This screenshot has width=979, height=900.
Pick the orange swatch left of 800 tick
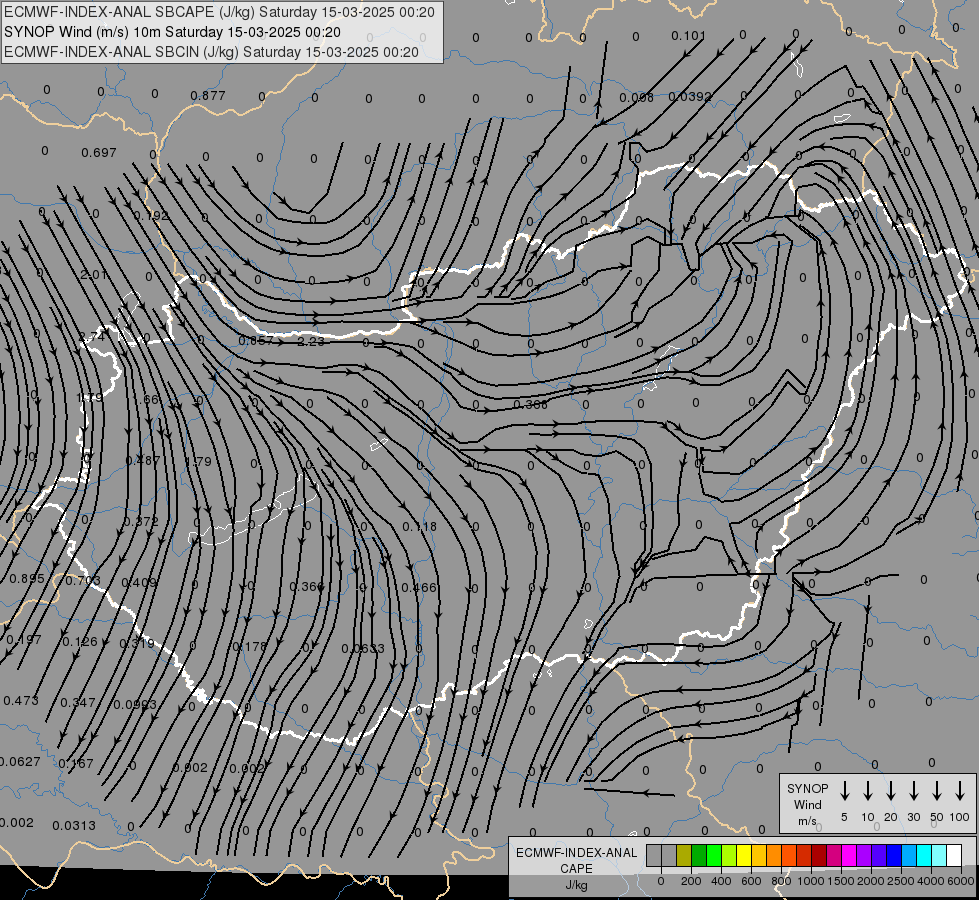[774, 855]
